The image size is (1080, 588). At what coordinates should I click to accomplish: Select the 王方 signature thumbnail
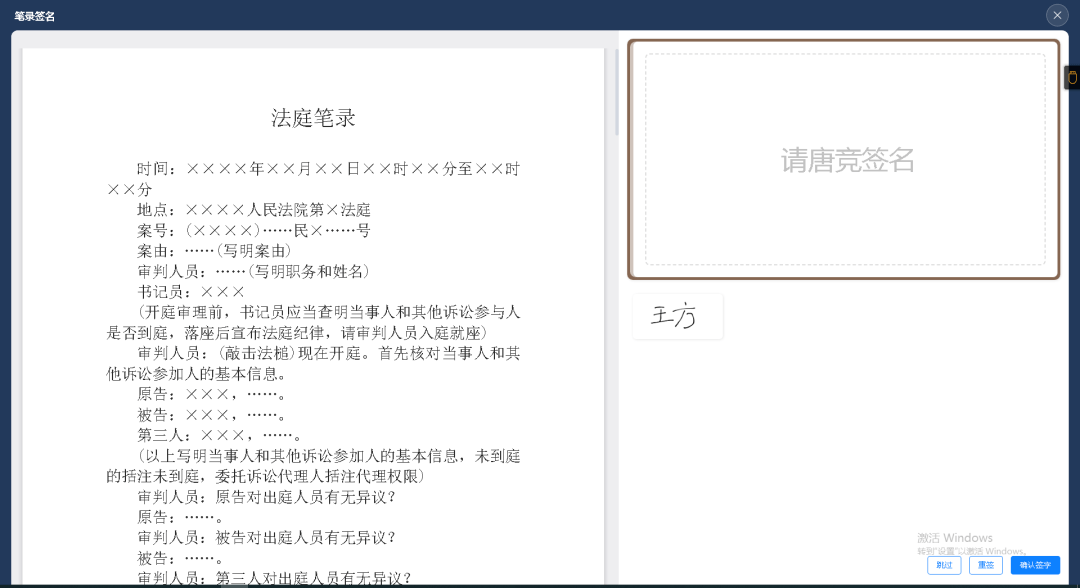(x=677, y=316)
